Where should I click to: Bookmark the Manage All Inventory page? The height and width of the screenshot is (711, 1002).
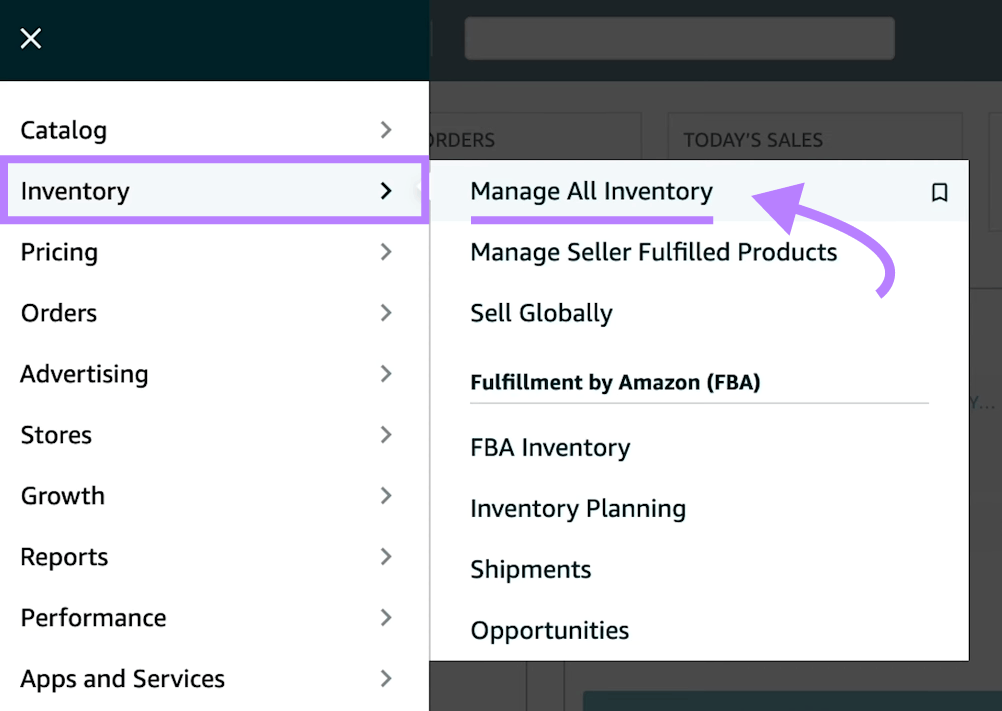[x=939, y=192]
